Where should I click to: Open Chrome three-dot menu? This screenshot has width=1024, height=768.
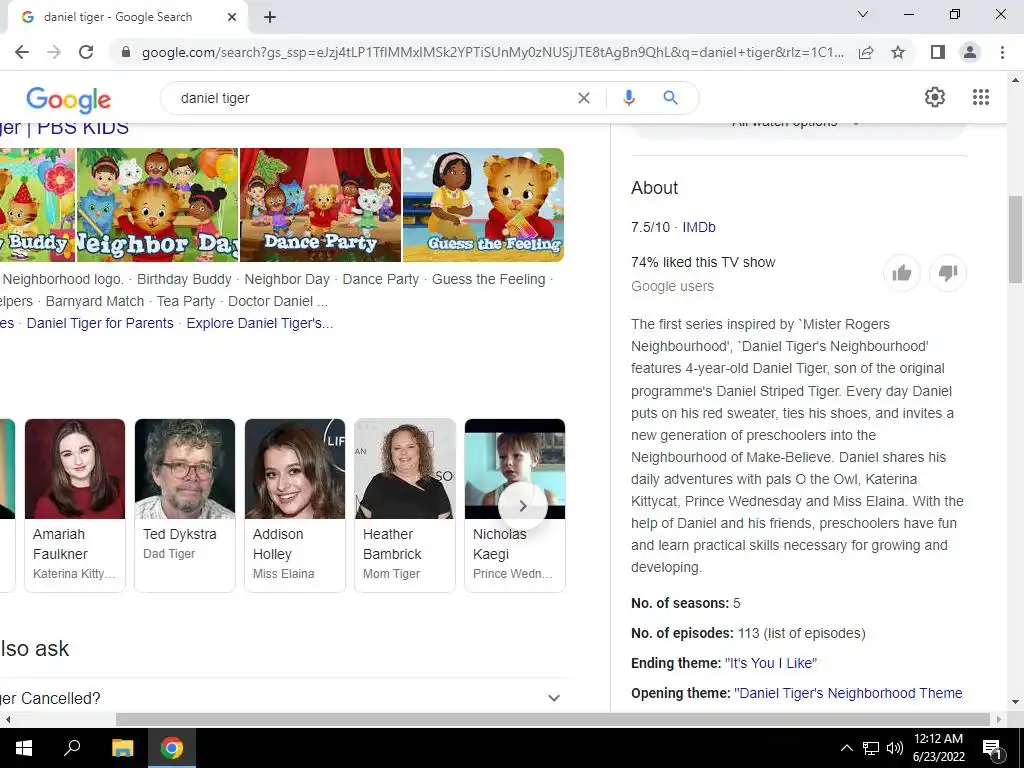pyautogui.click(x=1002, y=52)
